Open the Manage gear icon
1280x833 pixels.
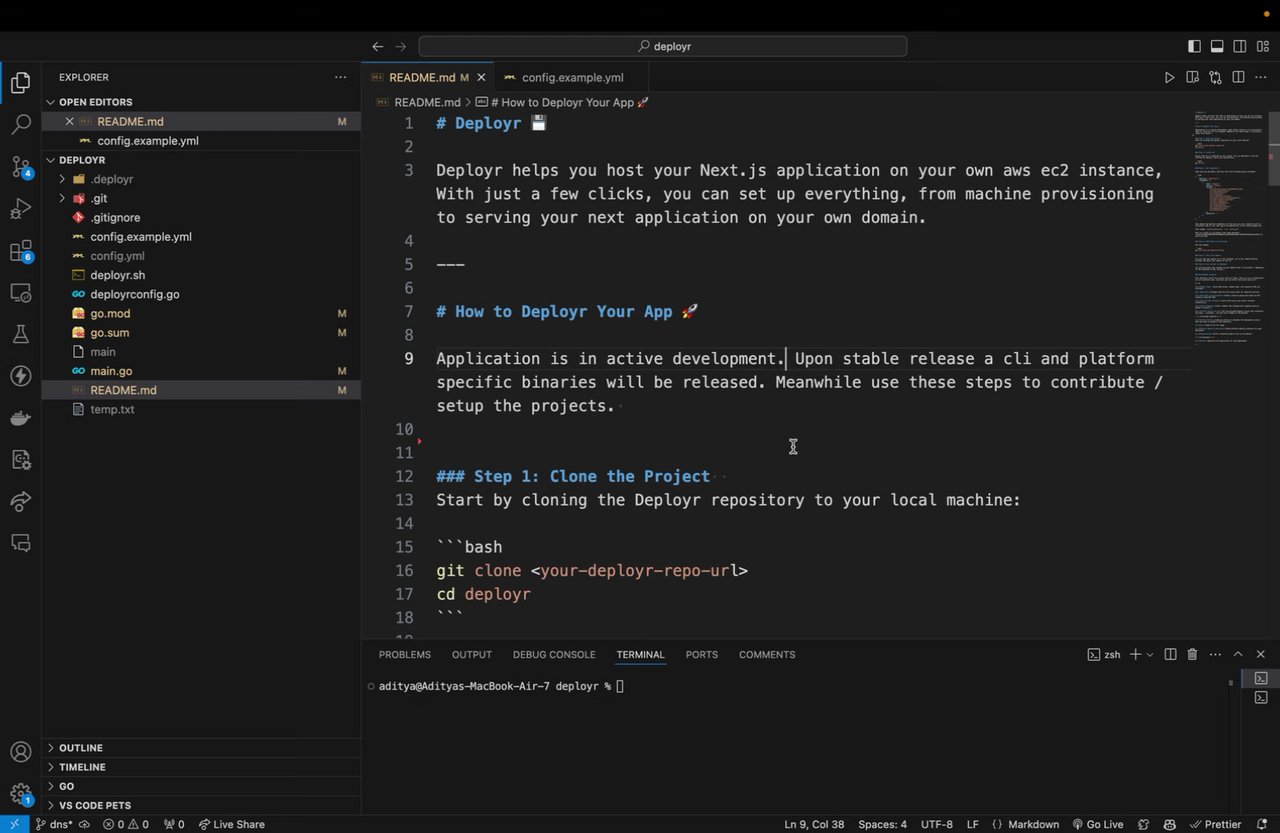pos(20,794)
